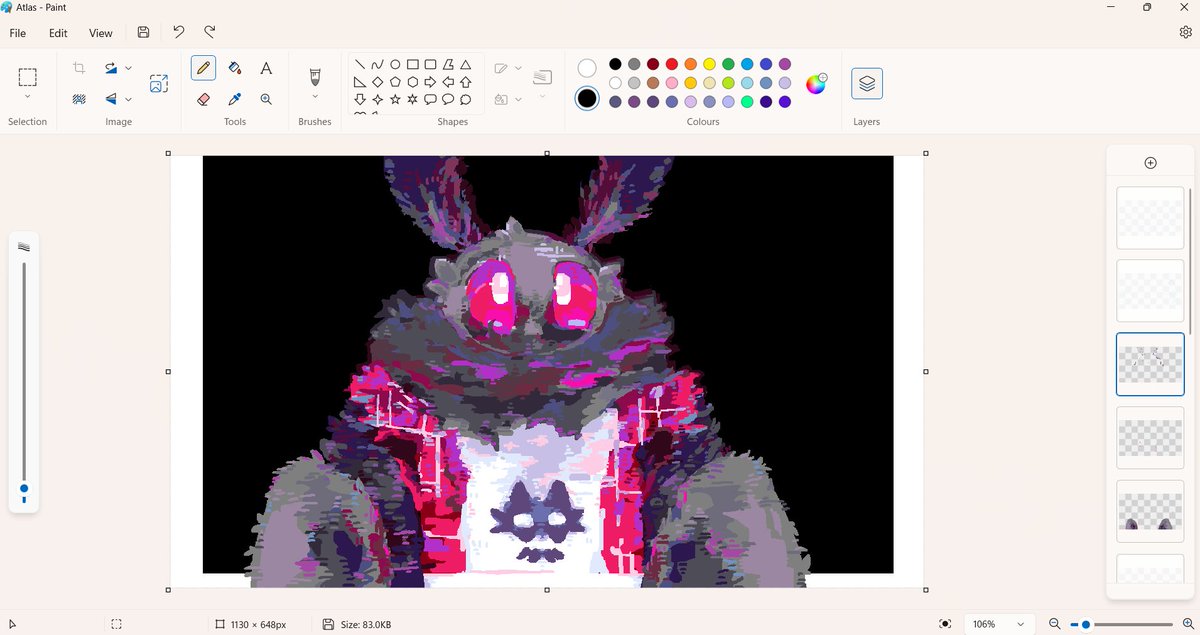Open Paint settings gear
This screenshot has width=1200, height=635.
[x=1185, y=32]
